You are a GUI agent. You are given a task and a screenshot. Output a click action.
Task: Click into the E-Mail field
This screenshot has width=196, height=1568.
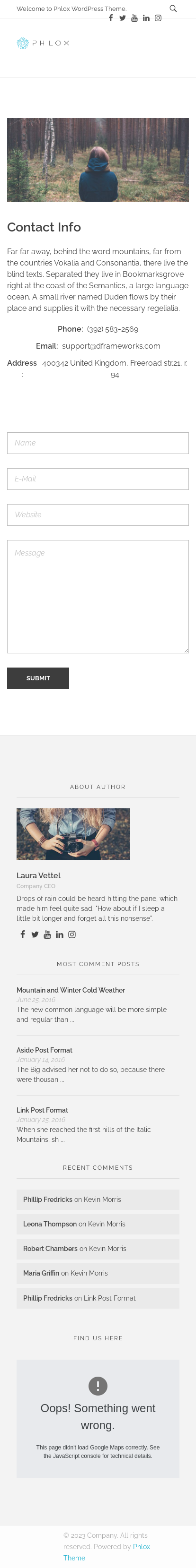(x=98, y=479)
